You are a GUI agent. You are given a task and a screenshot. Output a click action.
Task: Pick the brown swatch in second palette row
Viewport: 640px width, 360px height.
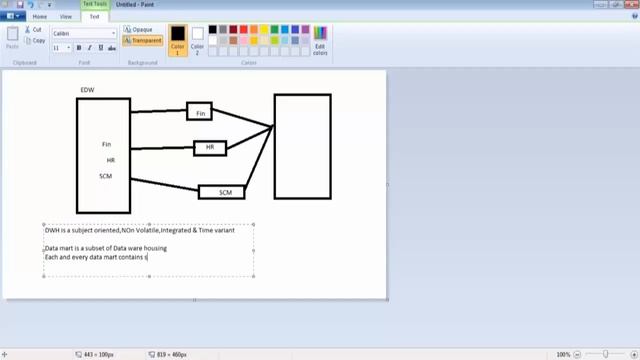[233, 40]
